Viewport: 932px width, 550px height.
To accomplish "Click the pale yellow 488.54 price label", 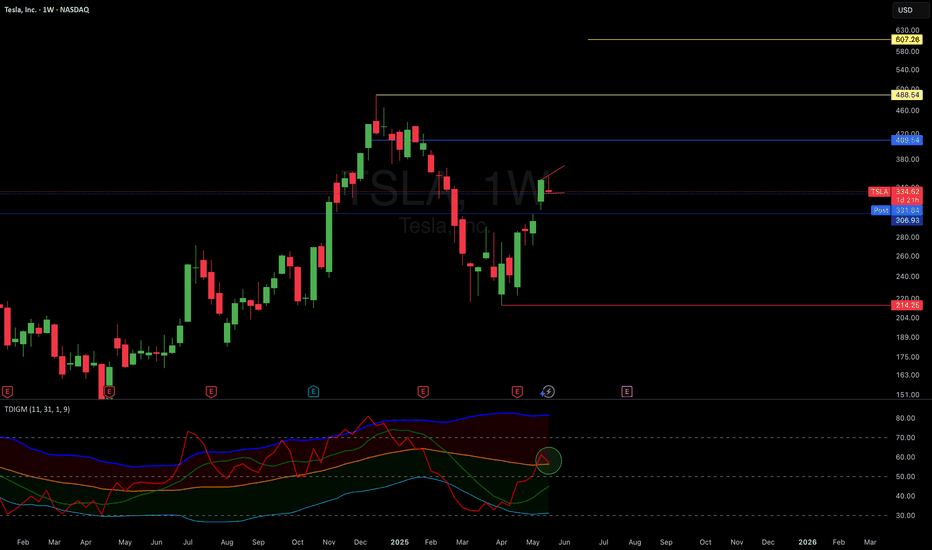I will tap(907, 95).
